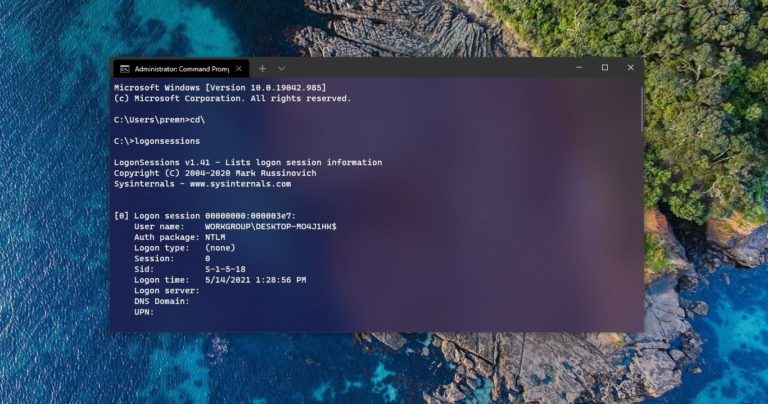Click the Session: 0 line
The image size is (768, 404).
172,259
